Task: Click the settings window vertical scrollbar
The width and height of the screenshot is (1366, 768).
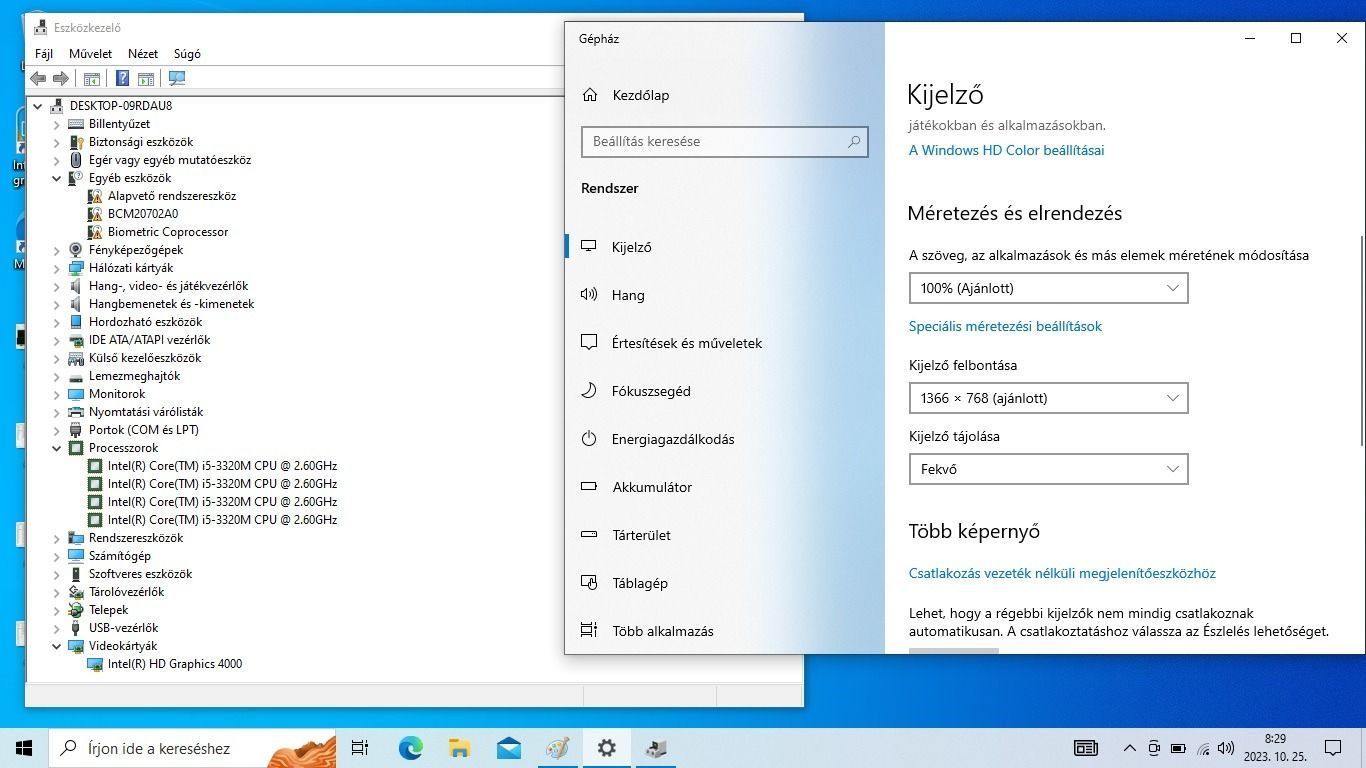Action: point(1361,340)
